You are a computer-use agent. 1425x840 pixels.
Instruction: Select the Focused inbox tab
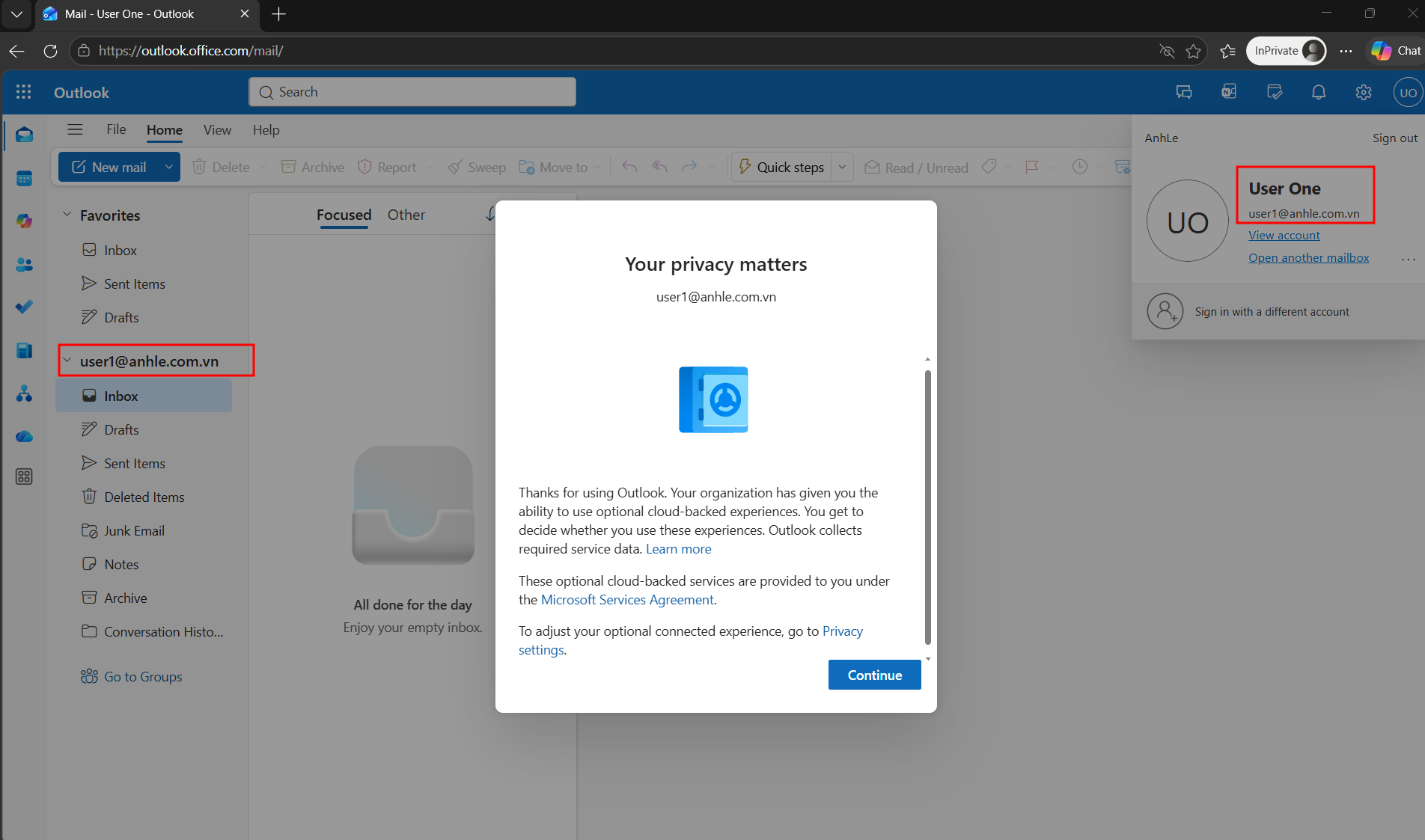(344, 215)
